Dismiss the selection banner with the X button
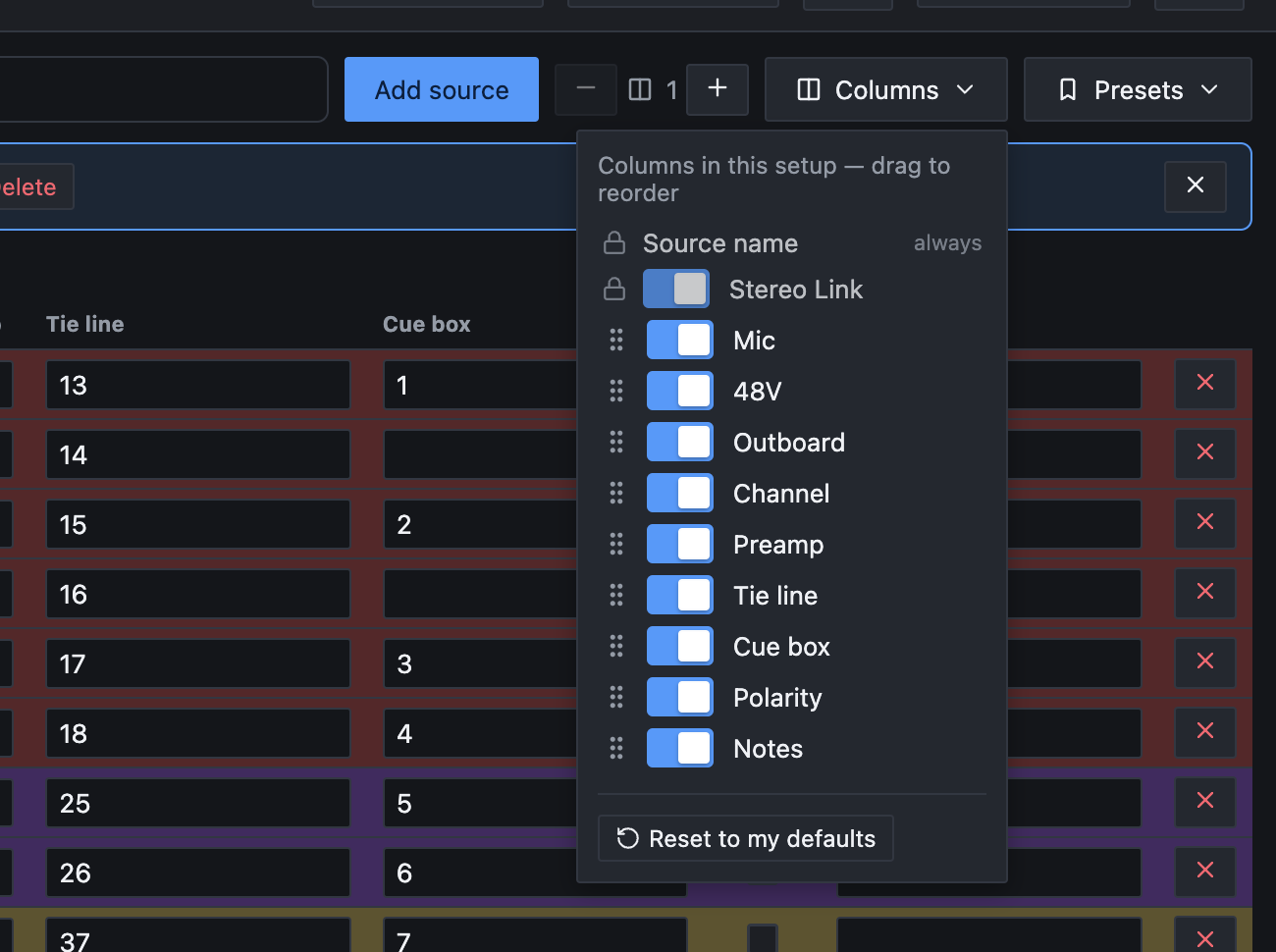This screenshot has width=1276, height=952. click(x=1196, y=186)
